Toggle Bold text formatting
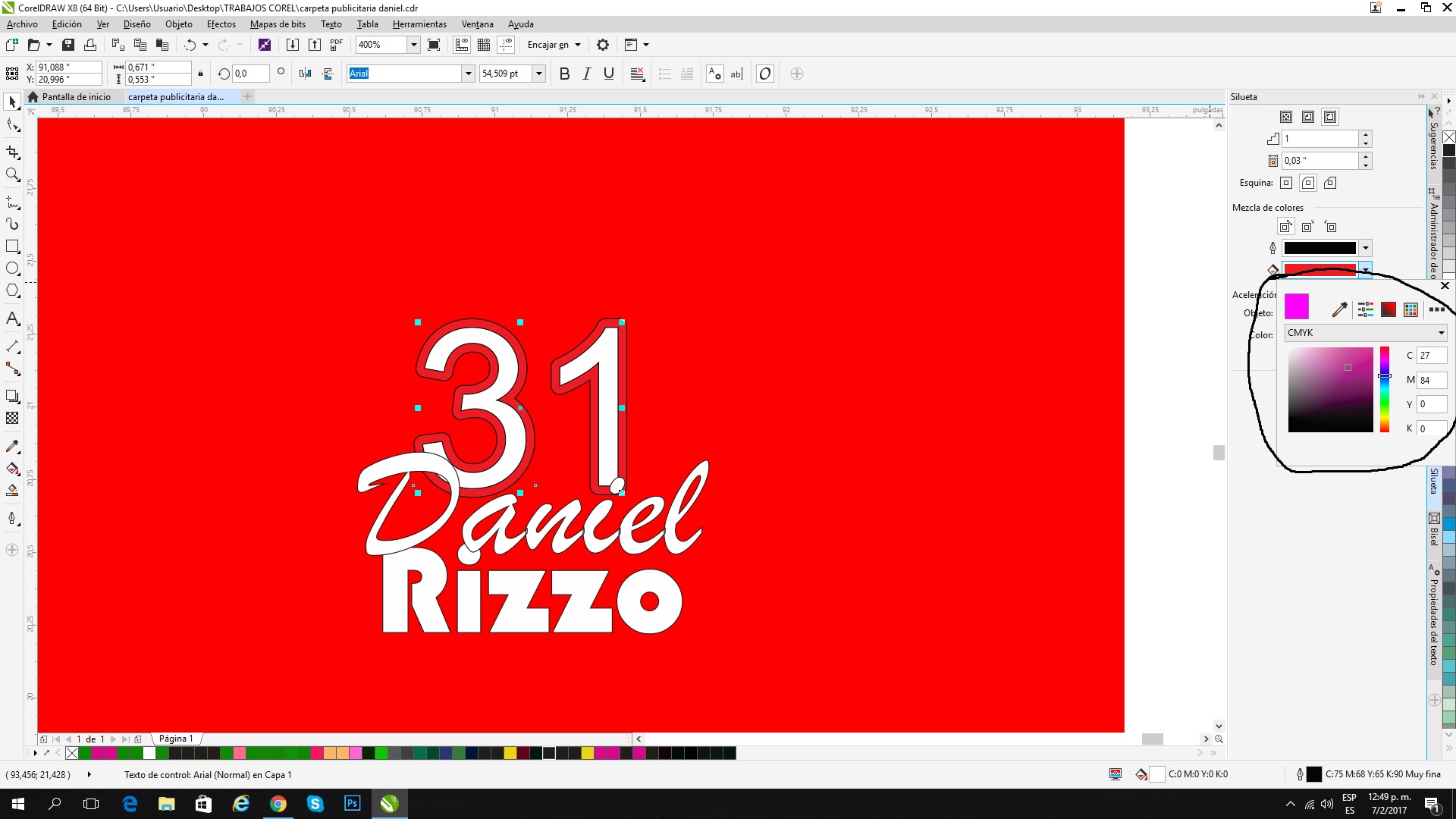The image size is (1456, 819). pos(564,74)
